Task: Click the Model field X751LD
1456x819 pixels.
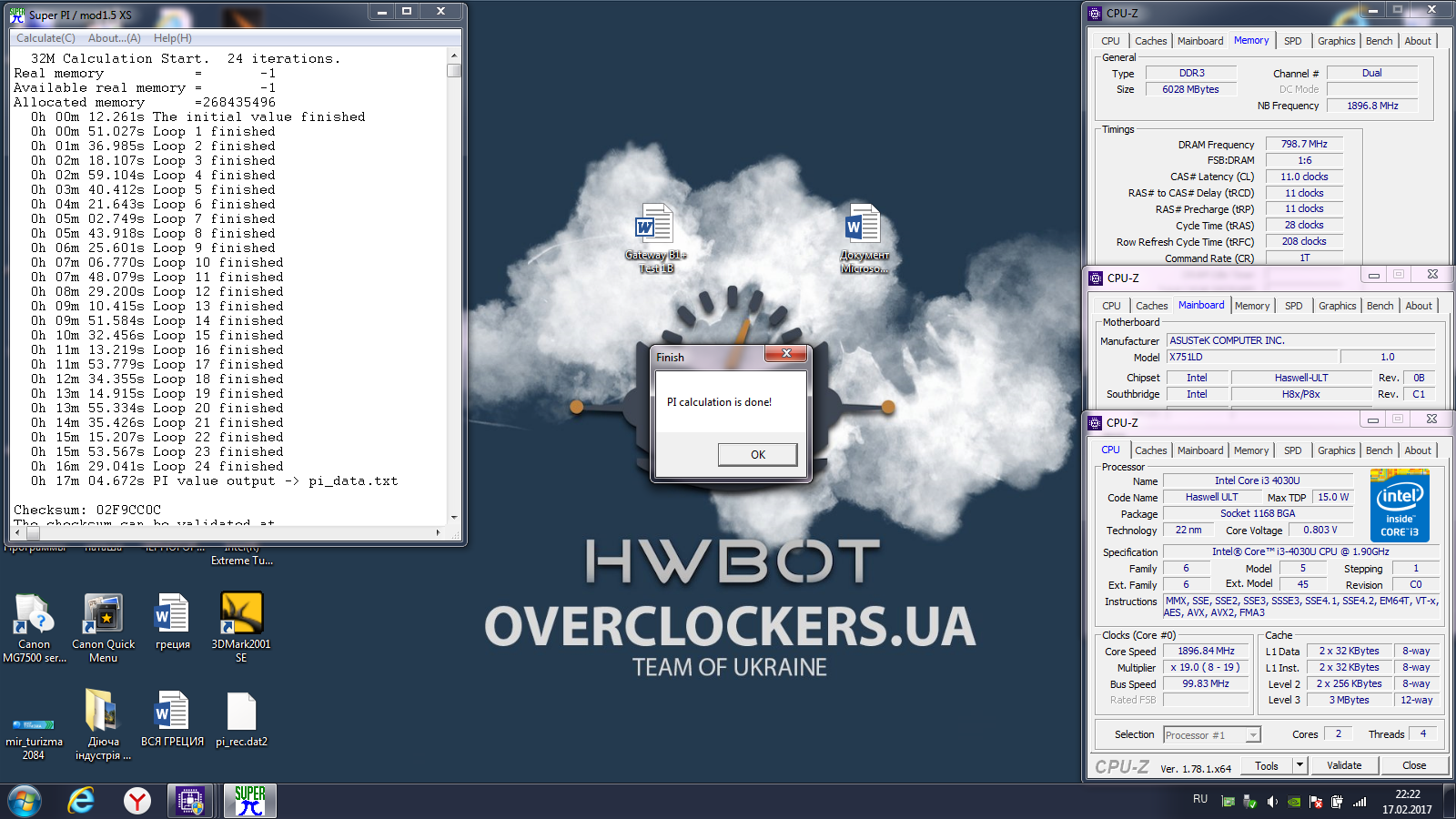Action: (1252, 357)
